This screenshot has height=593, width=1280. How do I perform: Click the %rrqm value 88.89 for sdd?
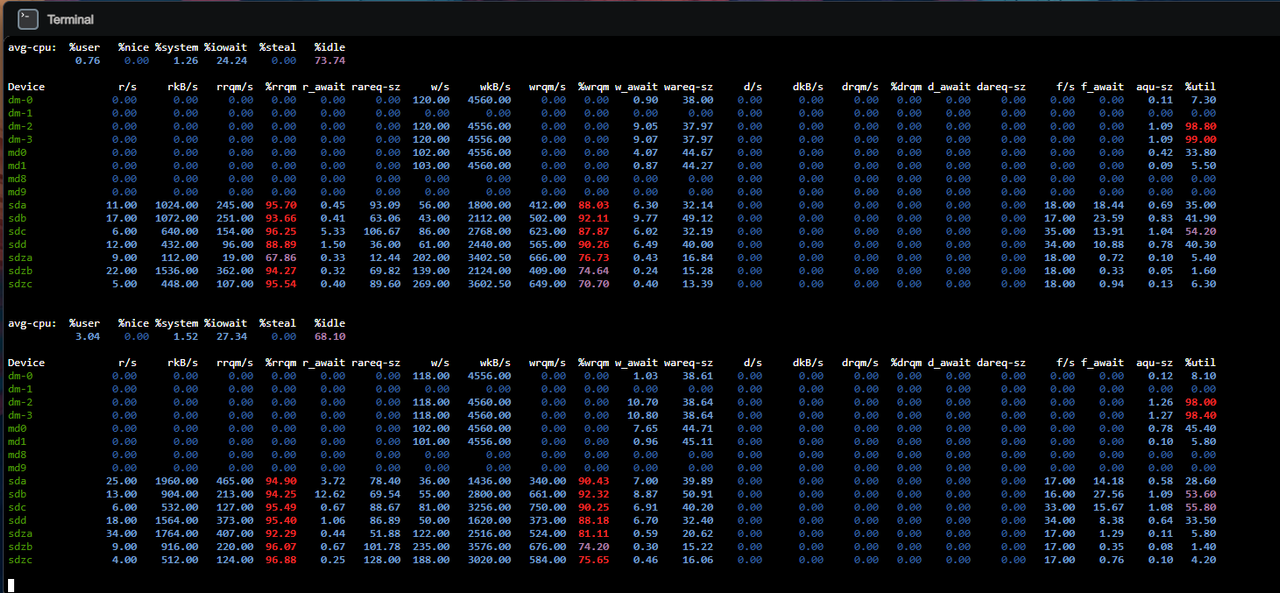[281, 244]
